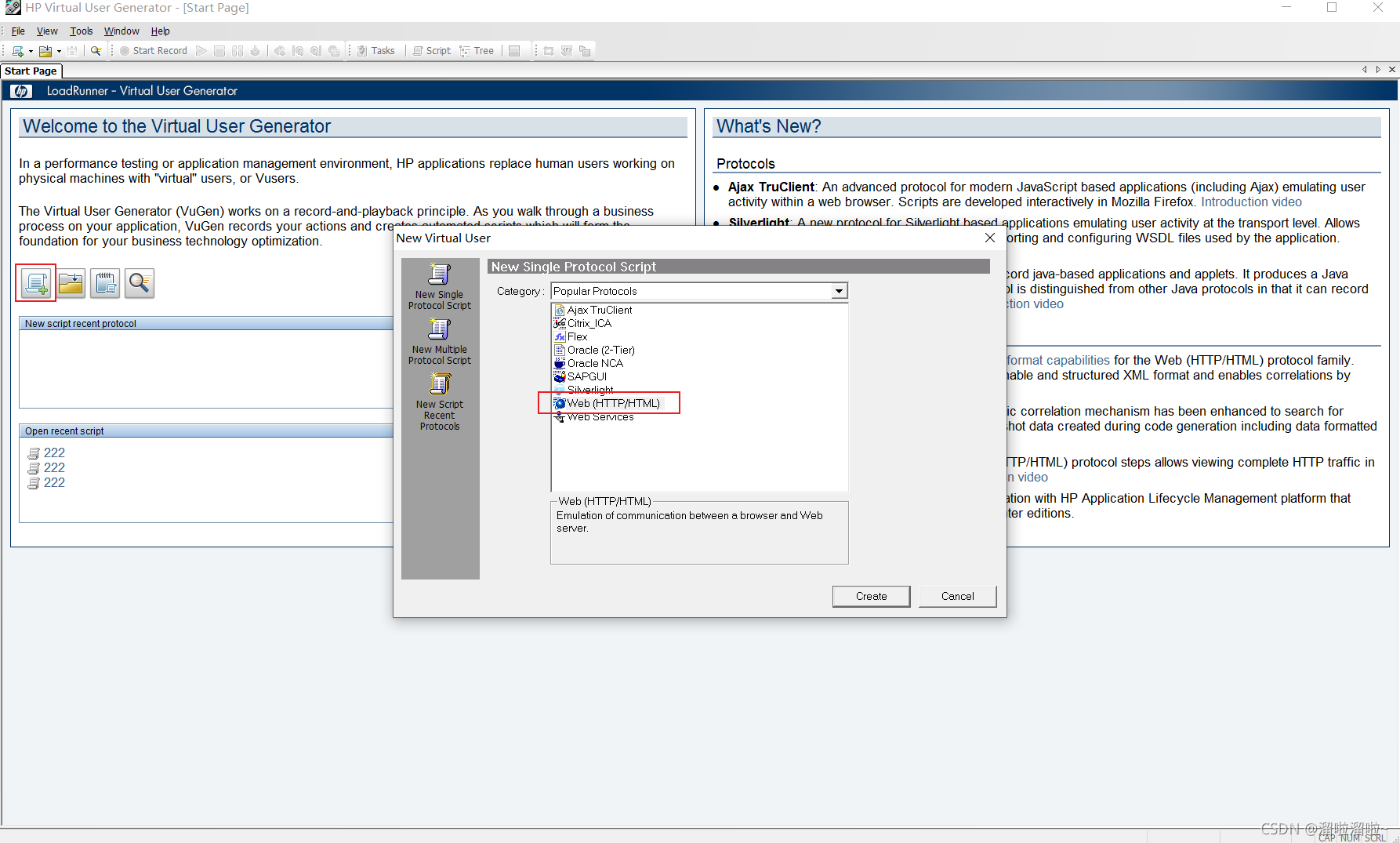1400x843 pixels.
Task: Click the Tasks toolbar button
Action: point(376,51)
